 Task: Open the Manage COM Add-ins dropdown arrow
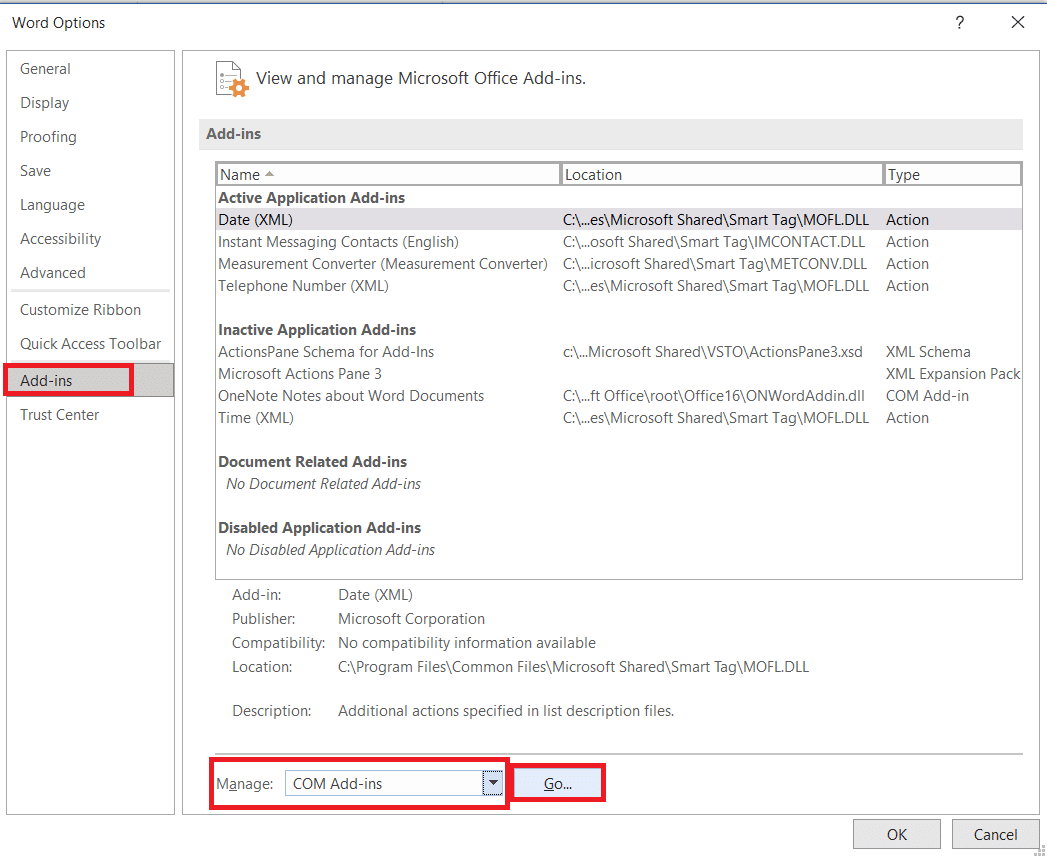pyautogui.click(x=492, y=784)
